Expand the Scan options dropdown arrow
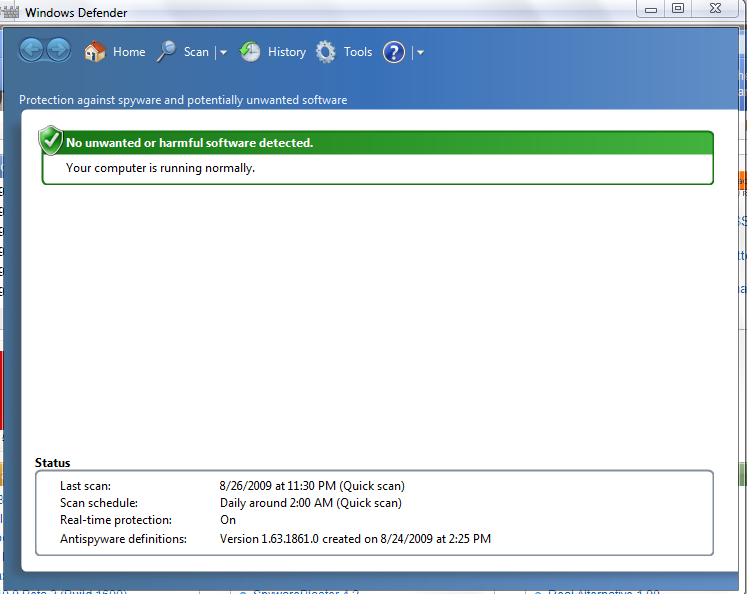 (x=223, y=52)
